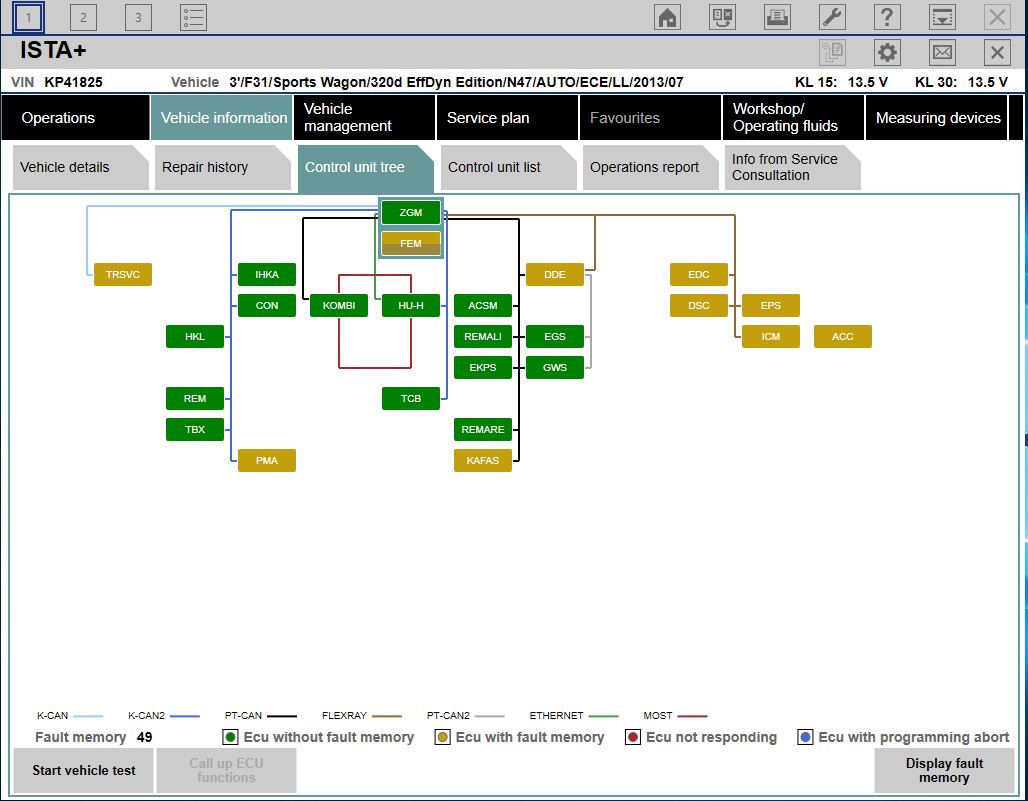Select the ZGM root control unit node
The width and height of the screenshot is (1028, 801).
(x=410, y=213)
